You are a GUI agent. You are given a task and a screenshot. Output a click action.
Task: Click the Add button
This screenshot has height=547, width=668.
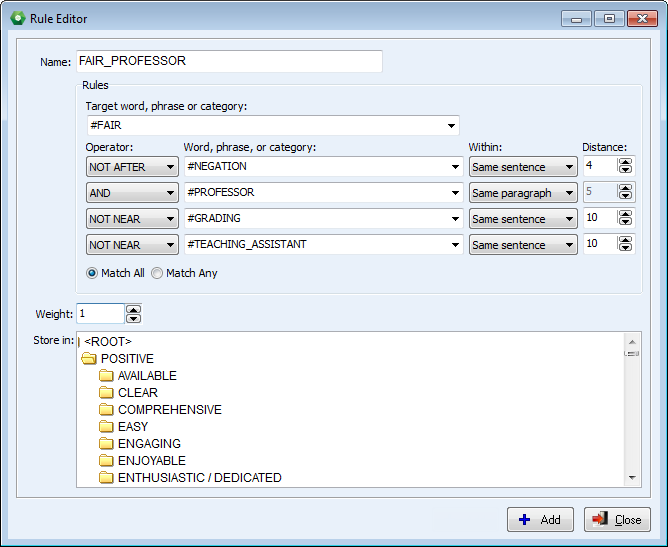(540, 520)
